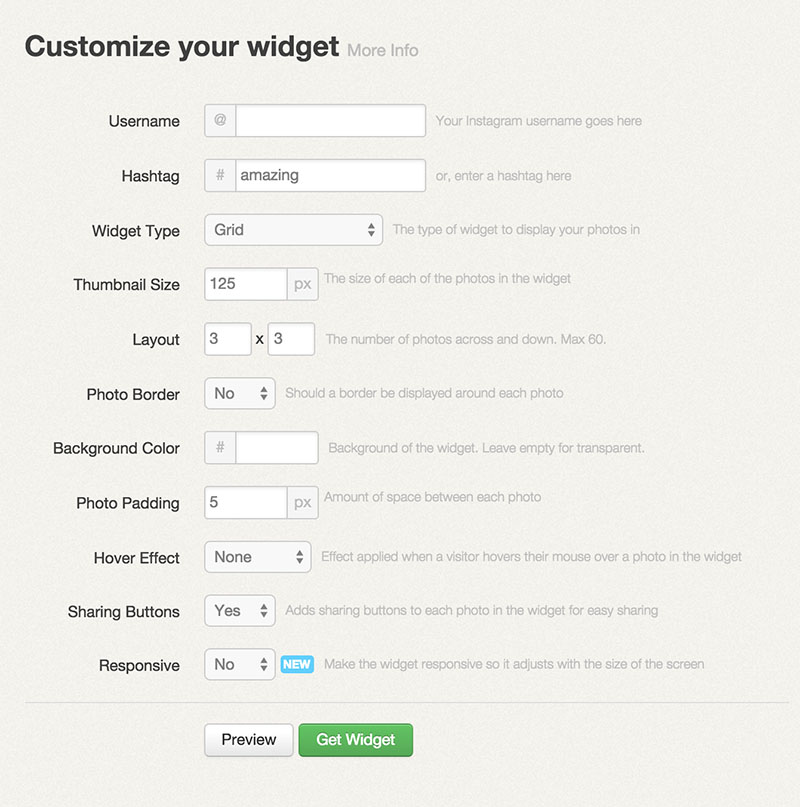The height and width of the screenshot is (807, 800).
Task: Click the px suffix of Thumbnail Size
Action: [303, 284]
